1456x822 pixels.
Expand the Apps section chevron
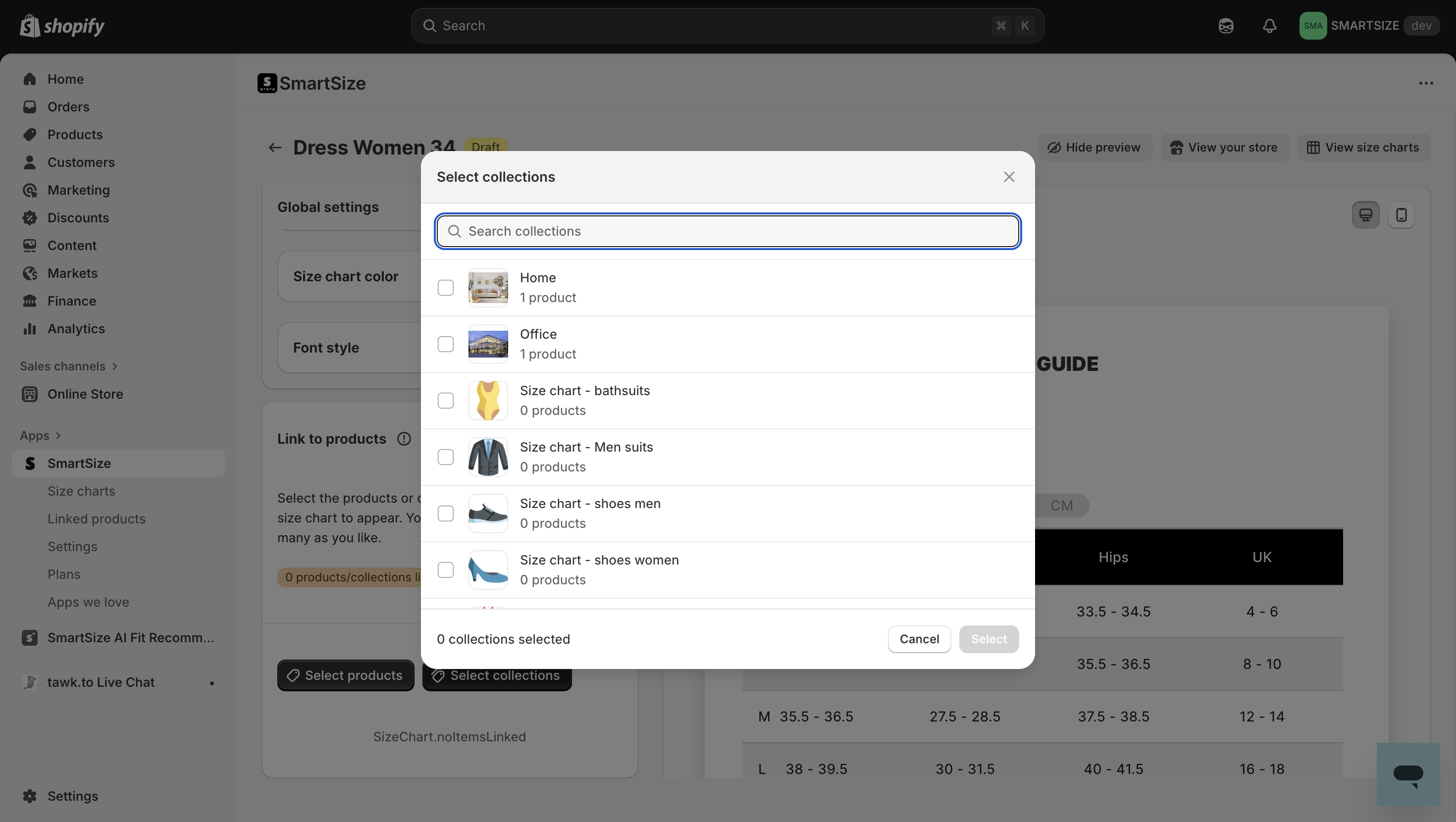[x=58, y=436]
